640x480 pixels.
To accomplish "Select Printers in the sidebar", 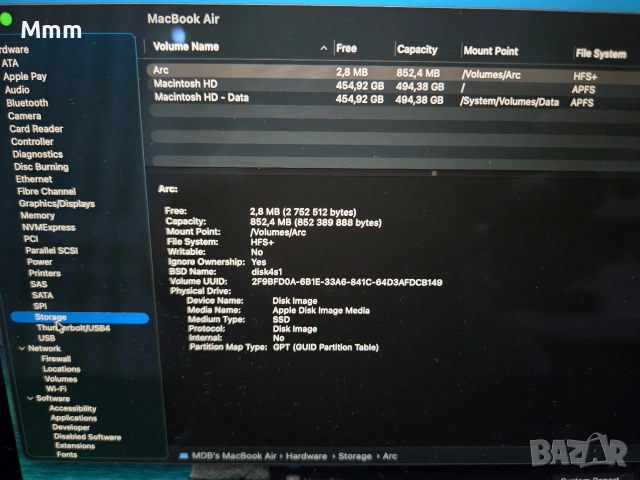I will [44, 273].
